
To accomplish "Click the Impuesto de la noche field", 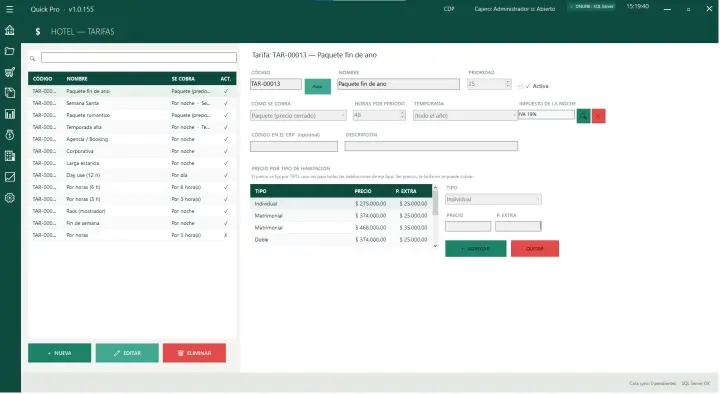I will pyautogui.click(x=546, y=114).
